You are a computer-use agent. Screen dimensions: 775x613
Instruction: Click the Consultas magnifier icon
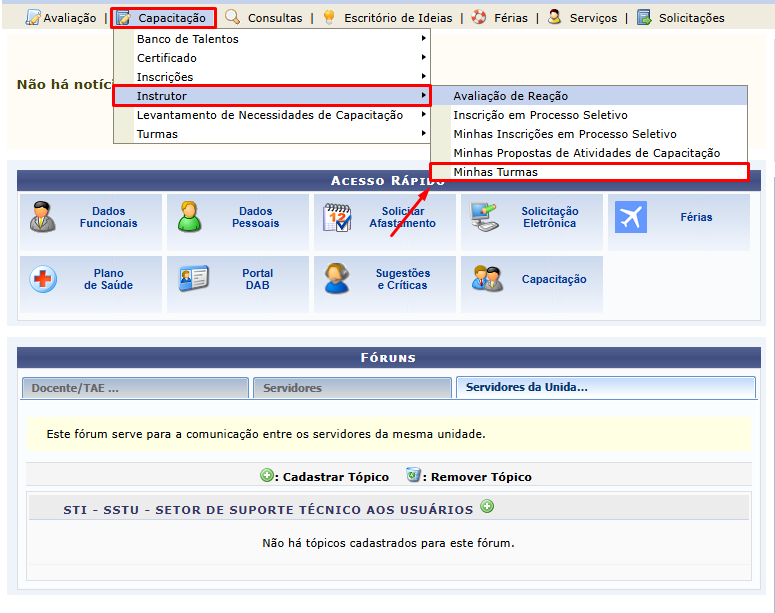(232, 17)
